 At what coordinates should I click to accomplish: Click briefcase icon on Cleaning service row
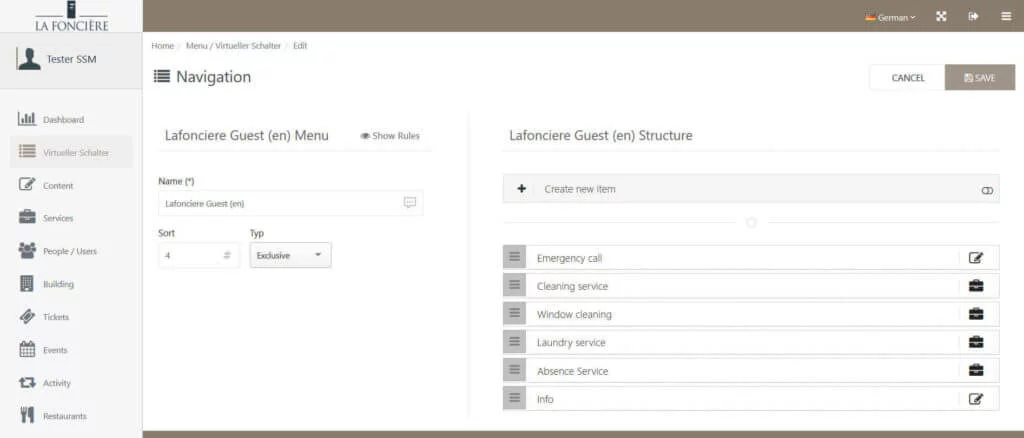pos(976,286)
